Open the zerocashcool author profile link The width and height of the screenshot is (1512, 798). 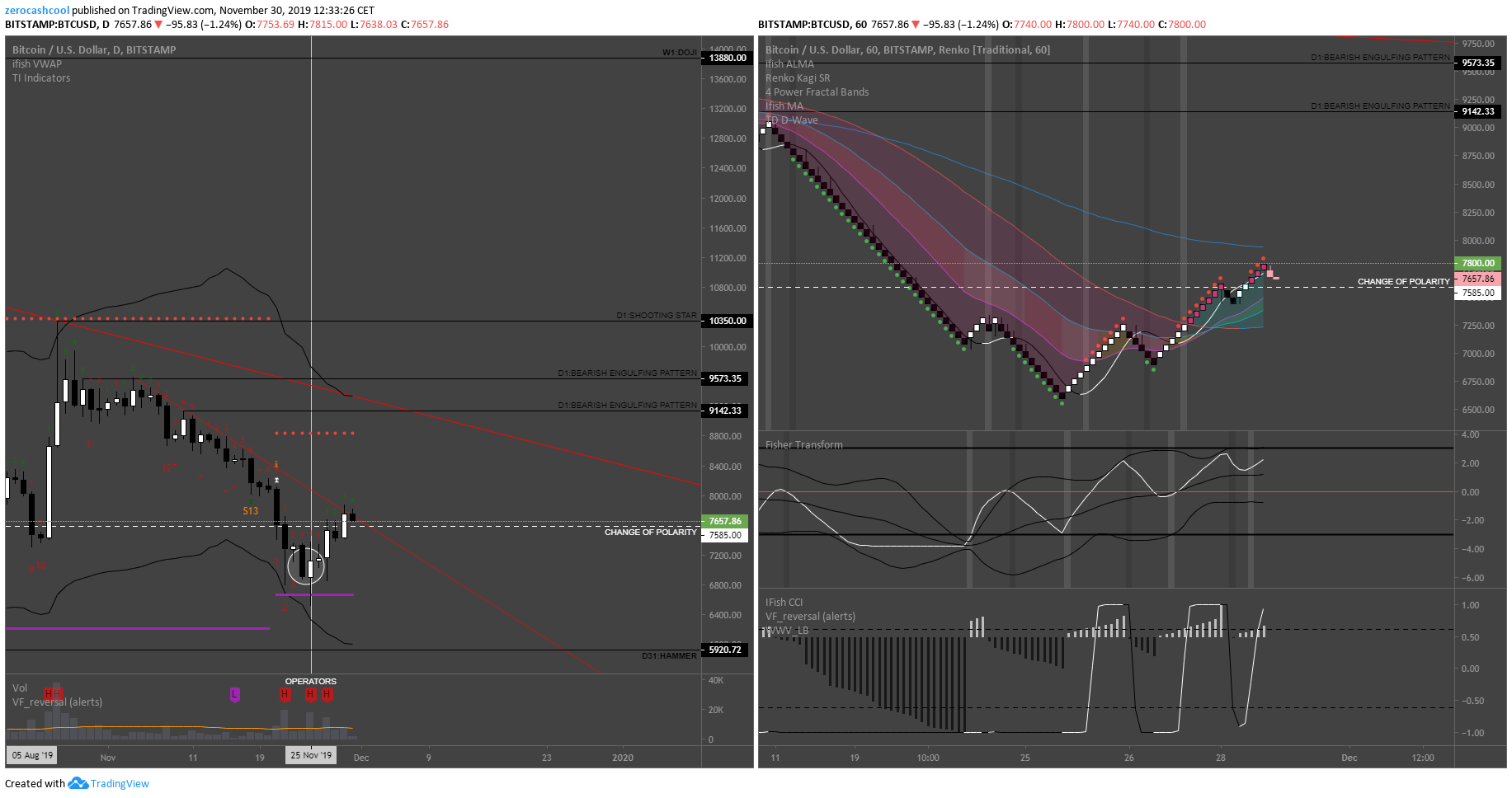pyautogui.click(x=37, y=10)
